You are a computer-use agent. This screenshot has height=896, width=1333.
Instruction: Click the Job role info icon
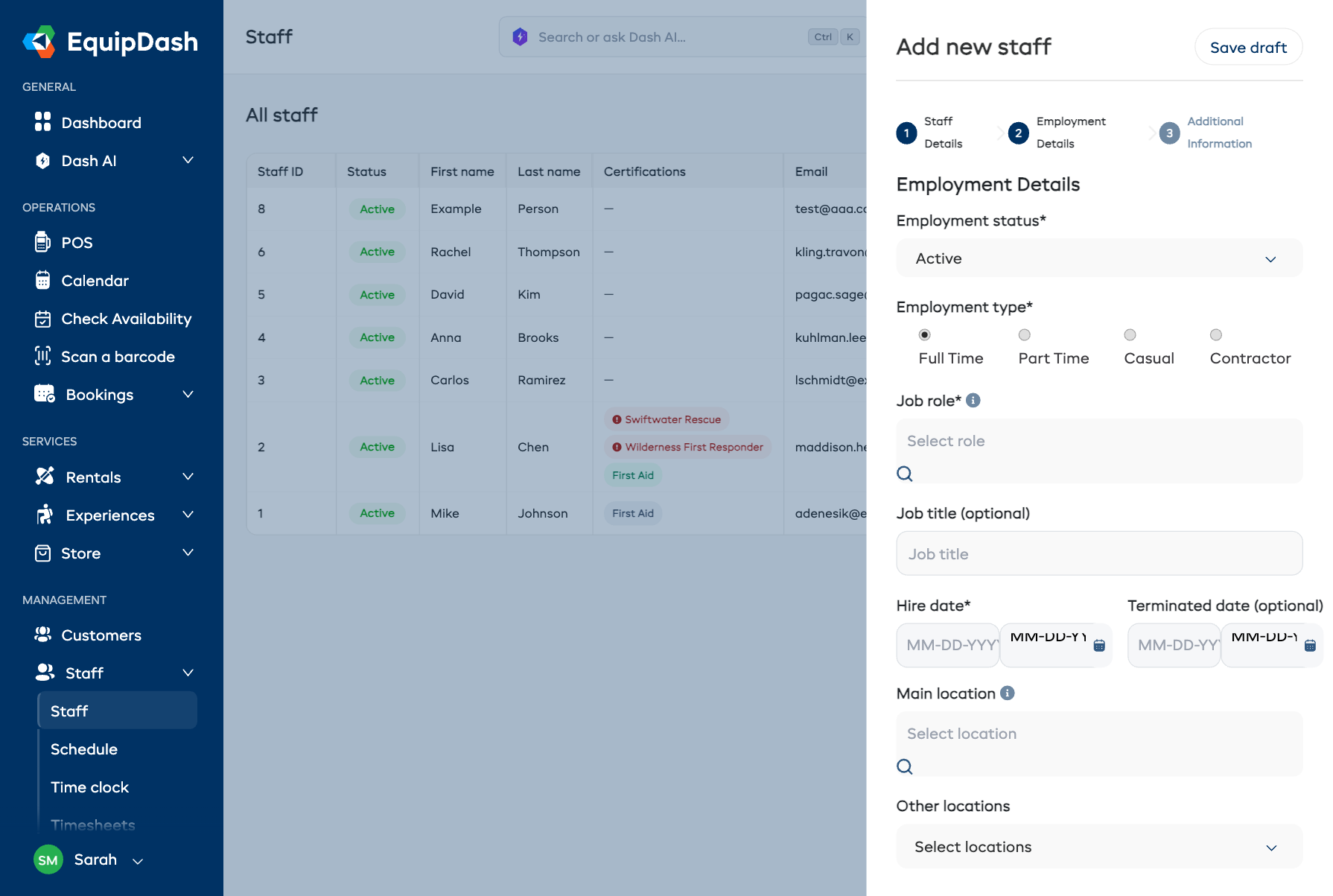[x=973, y=401]
